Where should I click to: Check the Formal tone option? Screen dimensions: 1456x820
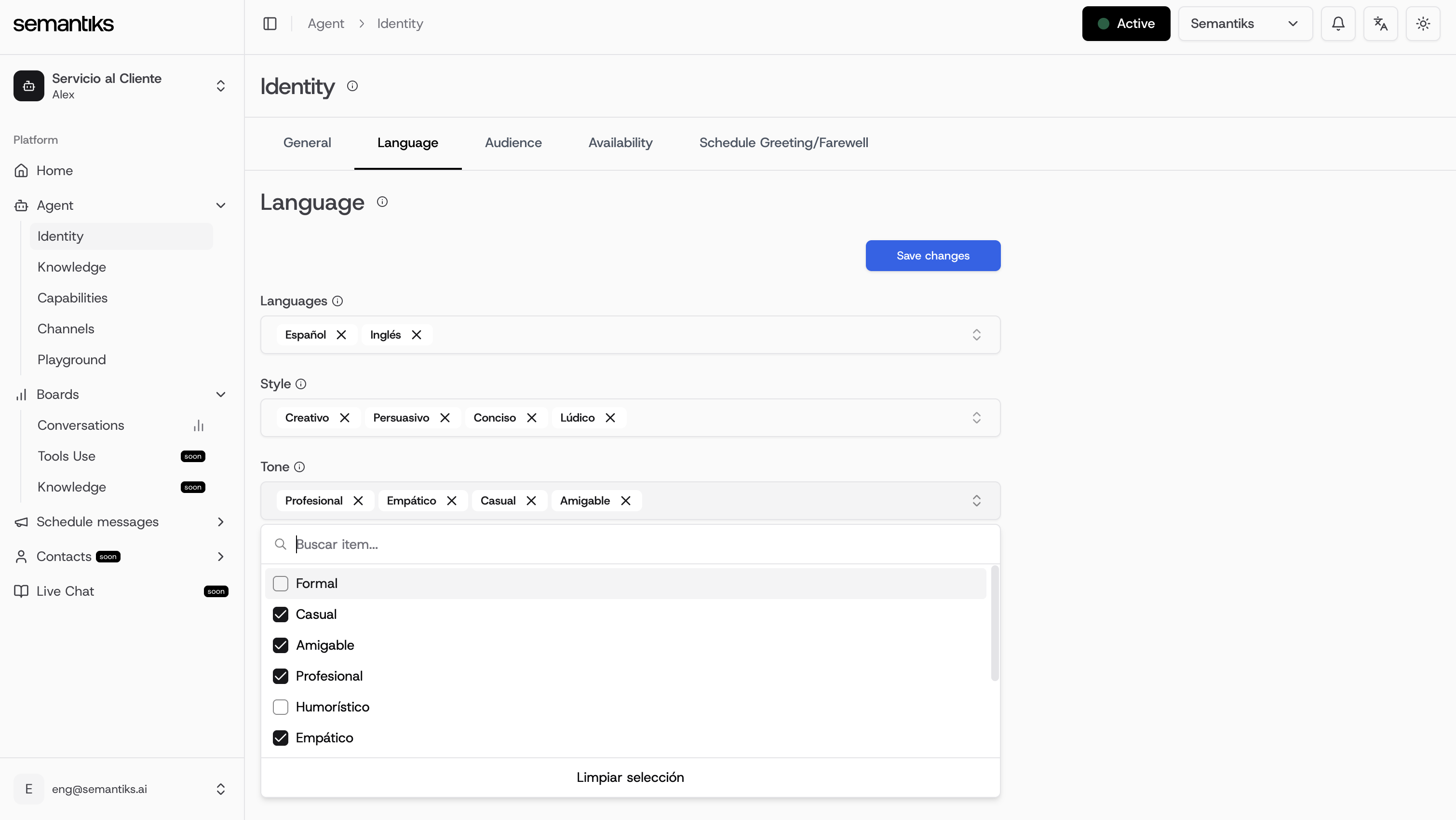pyautogui.click(x=280, y=584)
